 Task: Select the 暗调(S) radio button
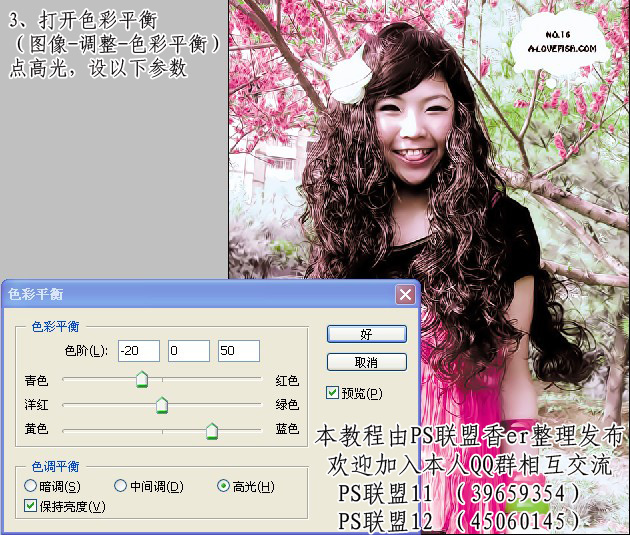click(30, 486)
